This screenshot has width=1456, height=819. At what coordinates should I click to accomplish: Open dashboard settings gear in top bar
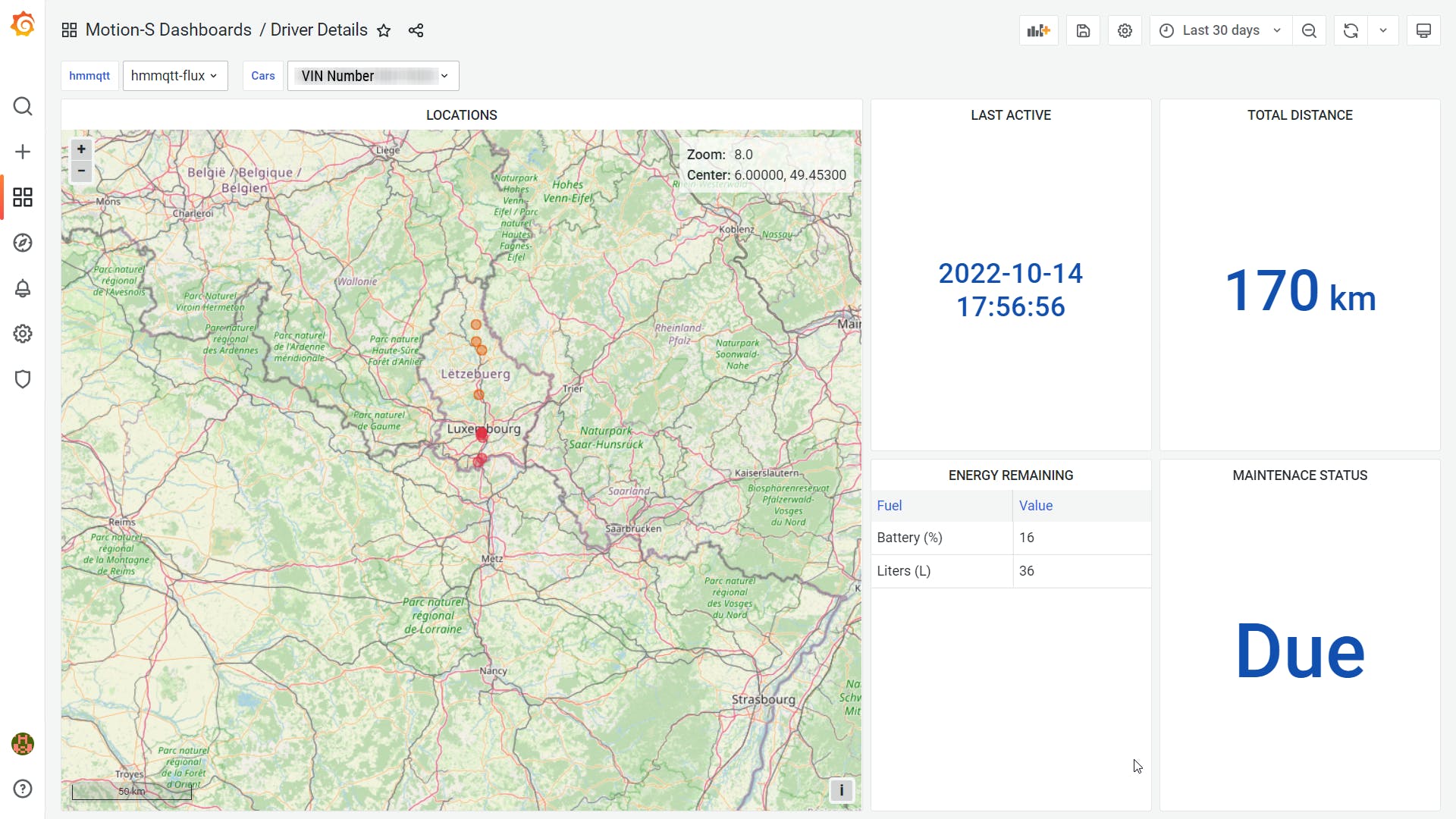(1125, 30)
